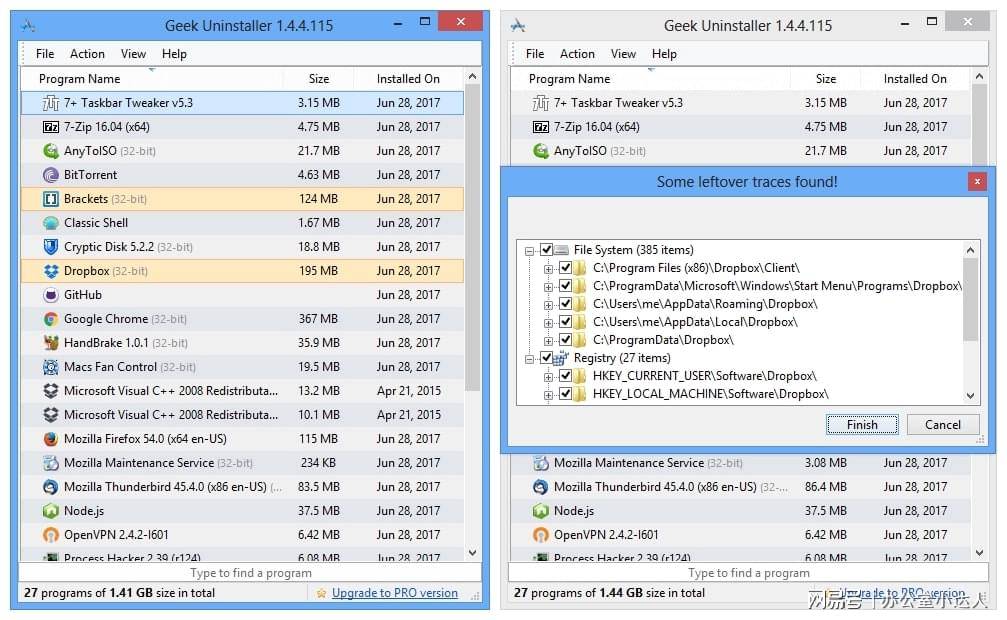1007x620 pixels.
Task: Click the leftover dialog's scrollbar thumb
Action: (x=970, y=299)
